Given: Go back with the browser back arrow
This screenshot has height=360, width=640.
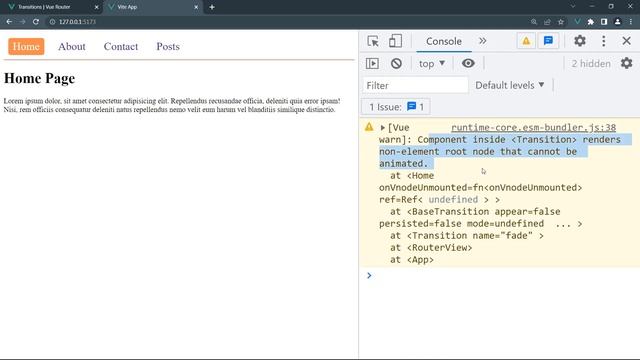Looking at the screenshot, I should (9, 22).
